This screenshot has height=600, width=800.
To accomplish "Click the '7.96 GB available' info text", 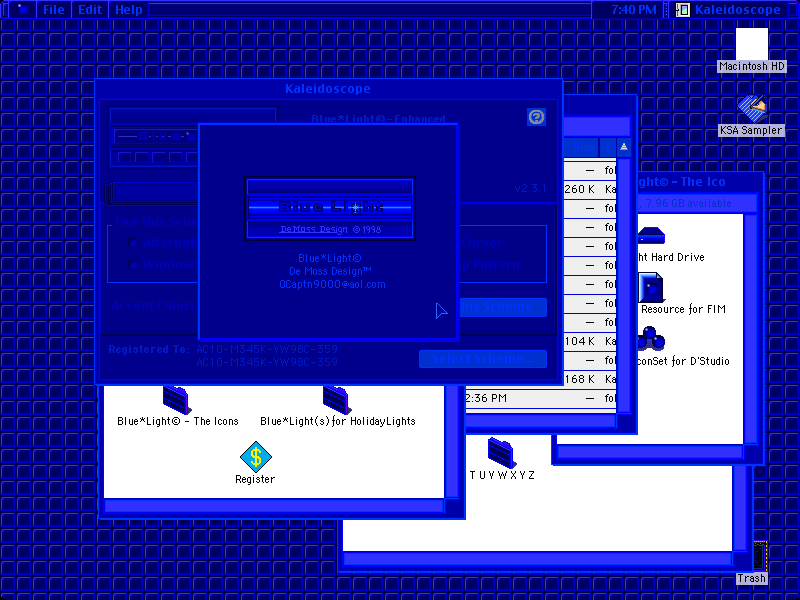I will [688, 204].
